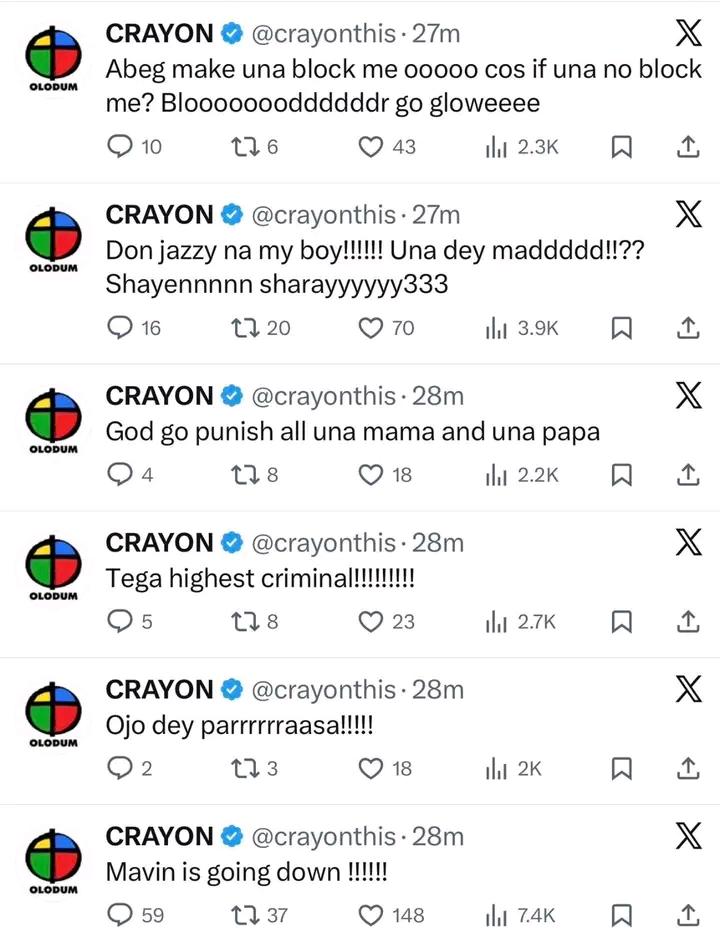The height and width of the screenshot is (943, 720).
Task: Share the "Abeg make una block me" tweet
Action: click(x=687, y=148)
